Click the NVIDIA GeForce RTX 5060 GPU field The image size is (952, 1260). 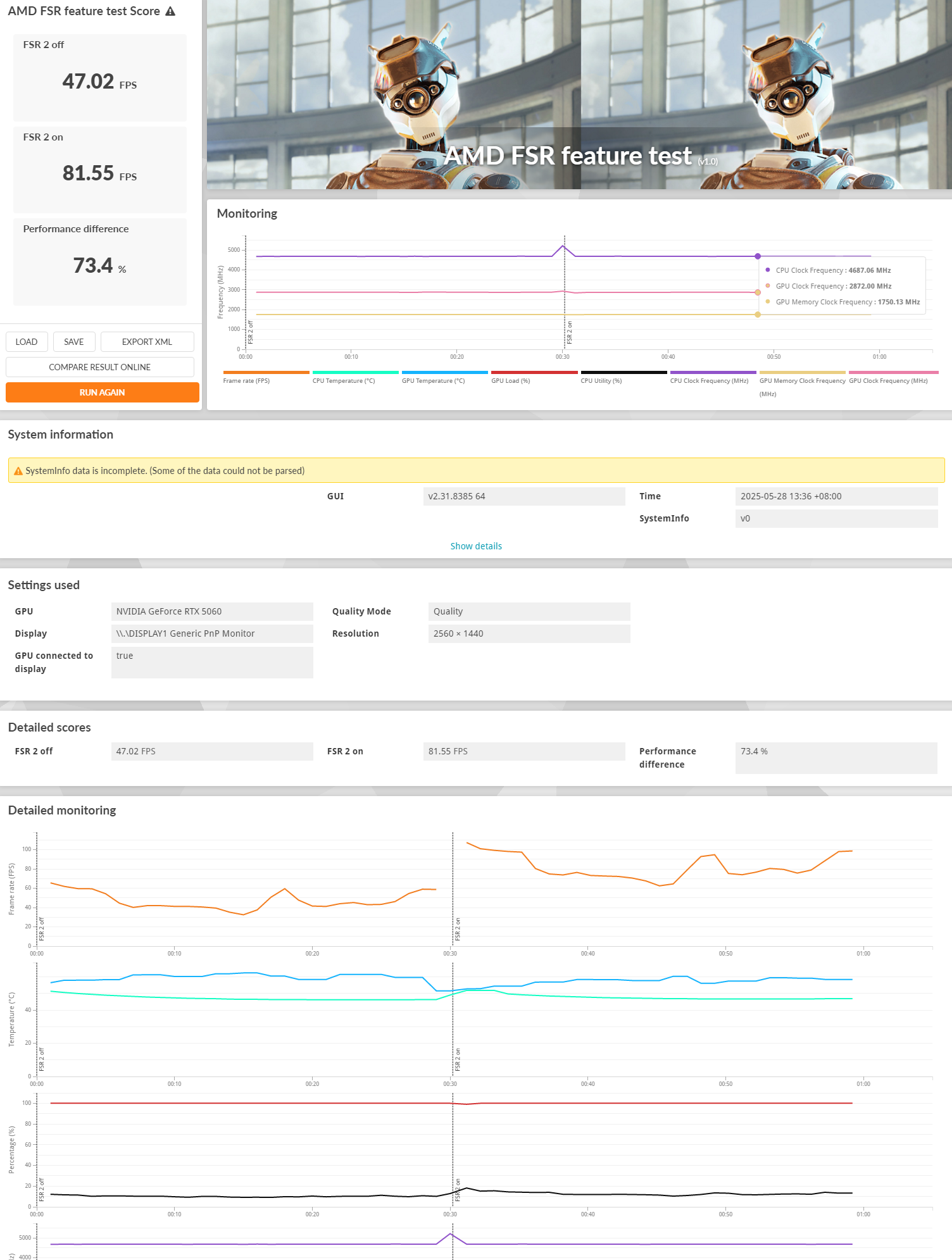pos(212,611)
